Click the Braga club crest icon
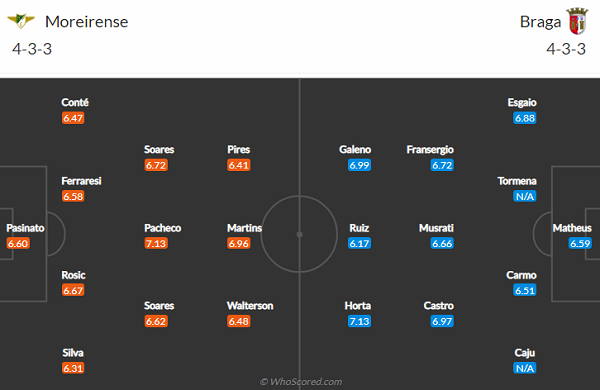The height and width of the screenshot is (390, 600). pos(577,21)
